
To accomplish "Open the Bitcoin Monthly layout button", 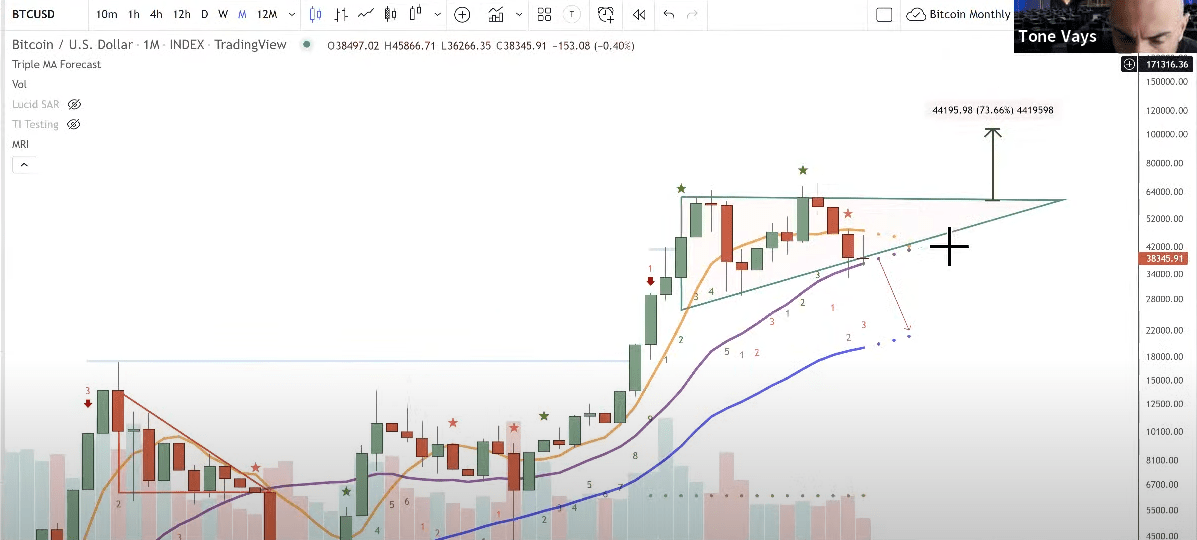I will click(x=958, y=15).
